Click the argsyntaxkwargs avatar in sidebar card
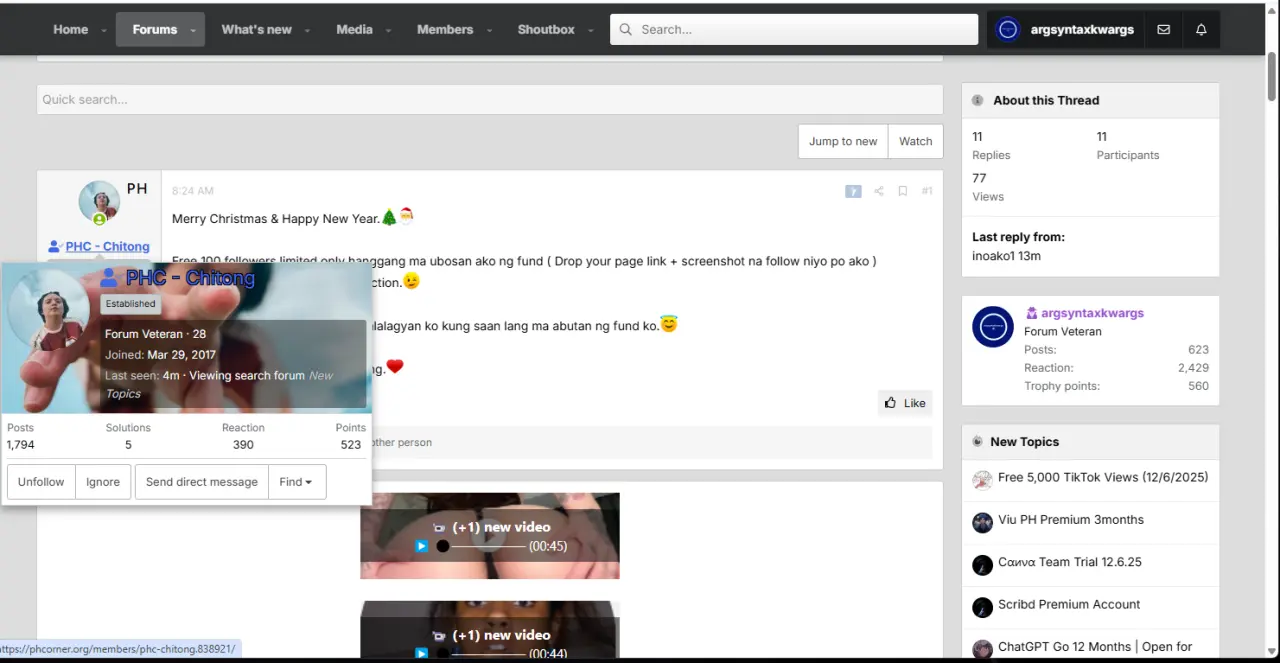The height and width of the screenshot is (663, 1280). 993,327
